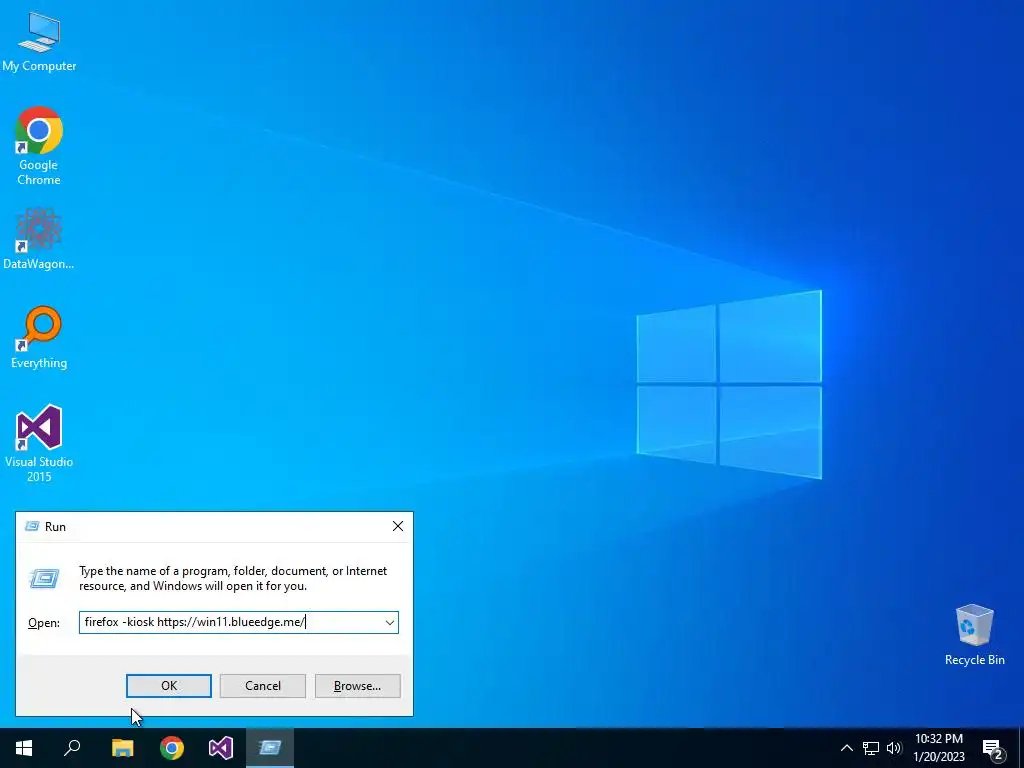Open the clock showing 10:32 PM
Screen dimensions: 1024x768
(938, 739)
